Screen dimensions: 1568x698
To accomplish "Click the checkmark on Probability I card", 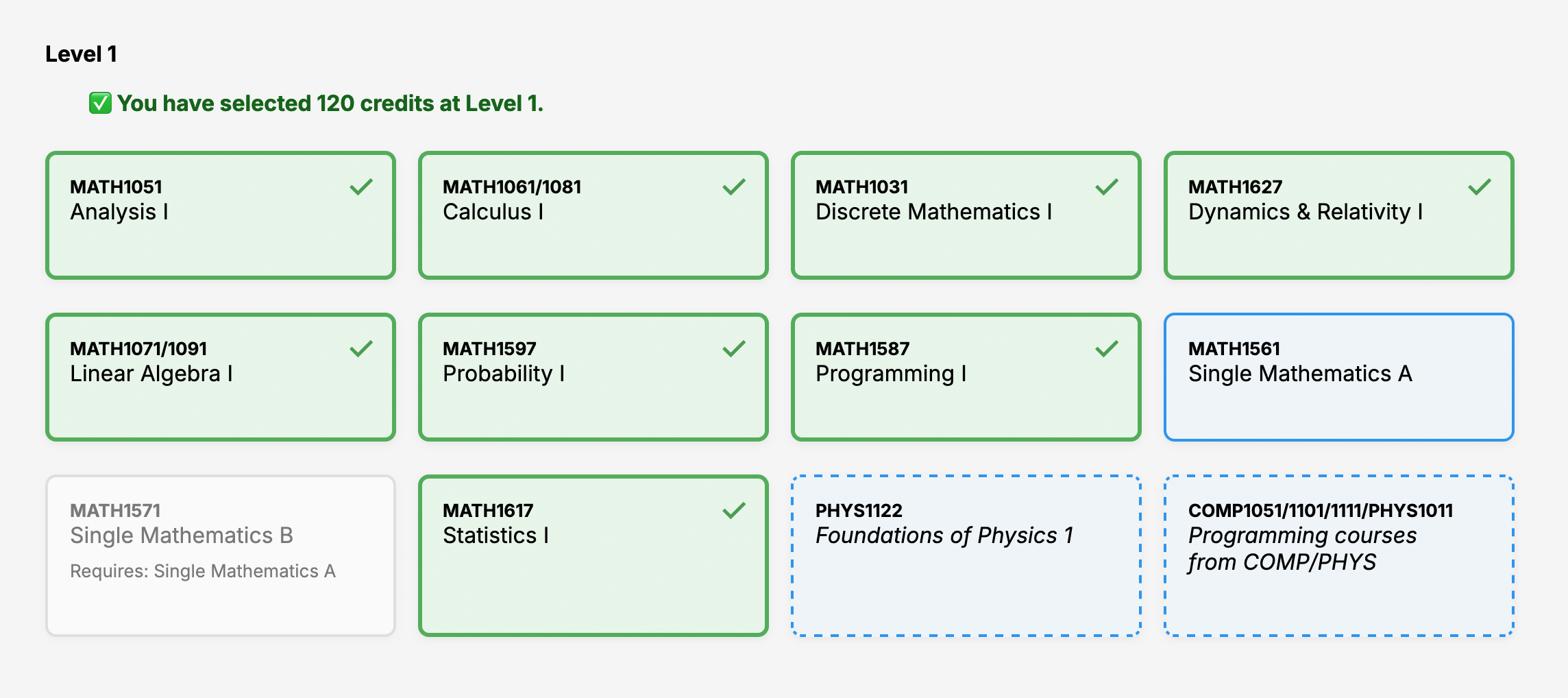I will [734, 349].
